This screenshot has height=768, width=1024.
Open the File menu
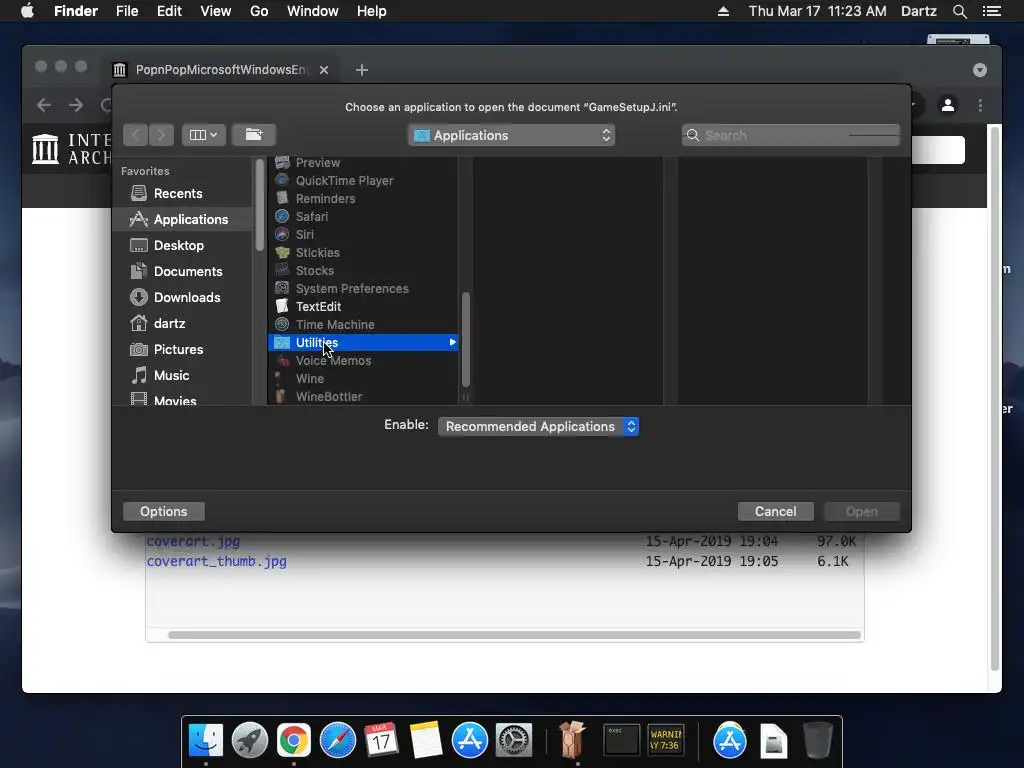127,11
